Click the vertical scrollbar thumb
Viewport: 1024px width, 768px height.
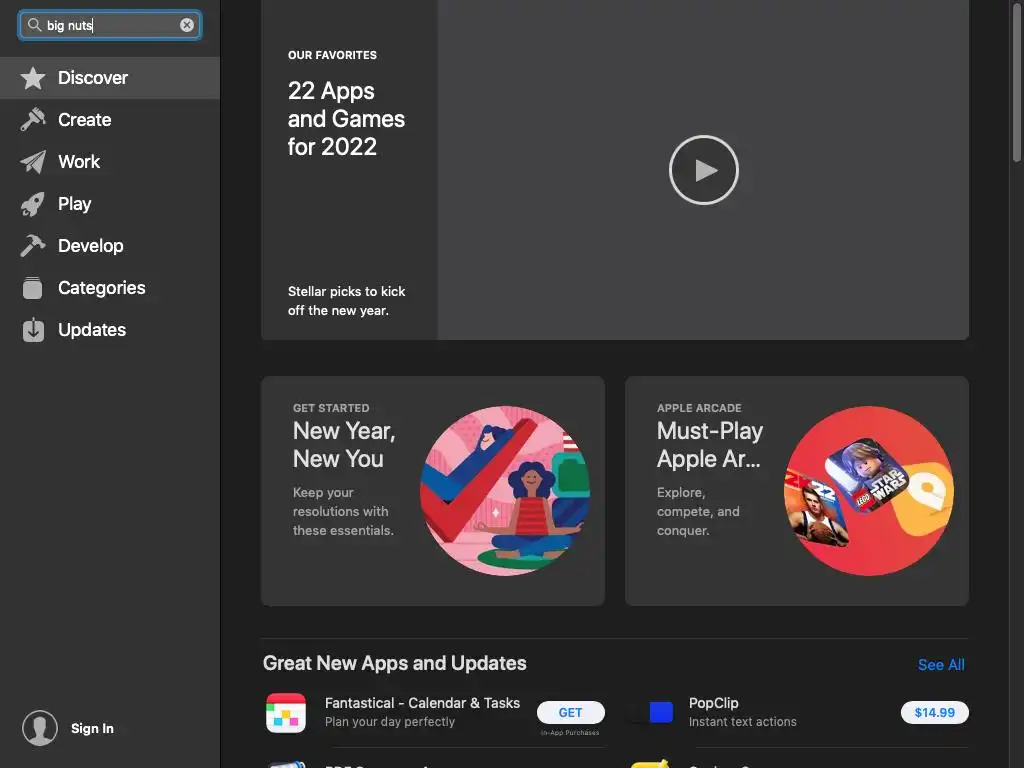click(1017, 81)
